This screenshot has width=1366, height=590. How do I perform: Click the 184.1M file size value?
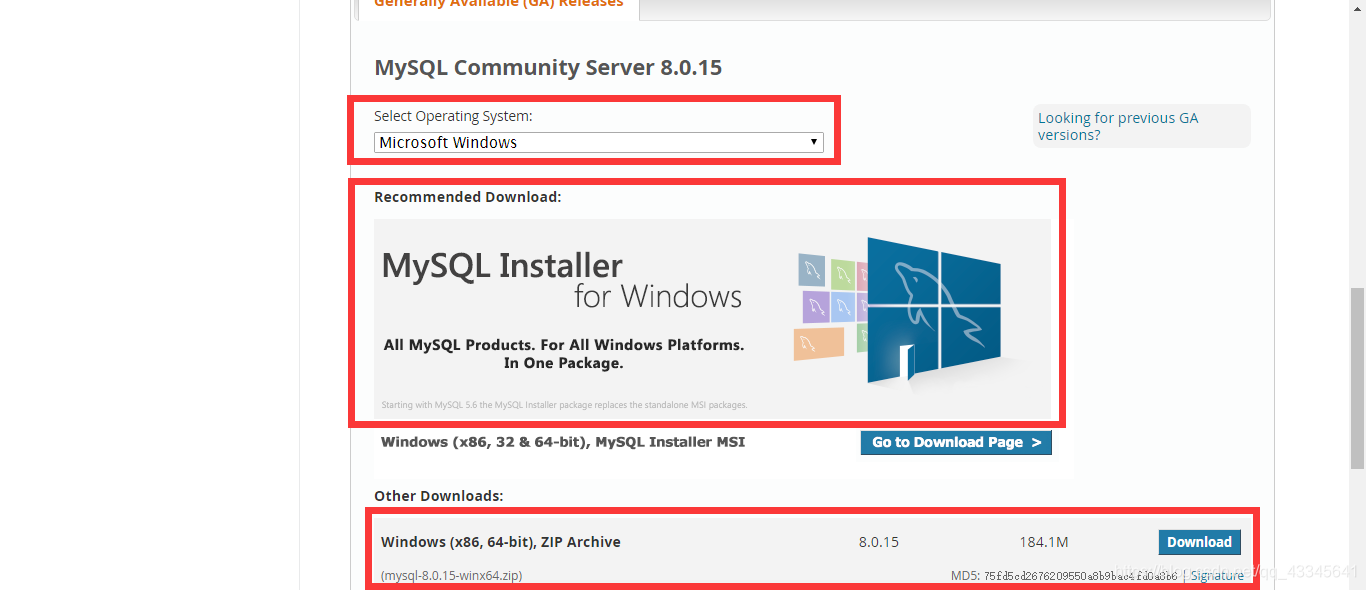pyautogui.click(x=1044, y=542)
